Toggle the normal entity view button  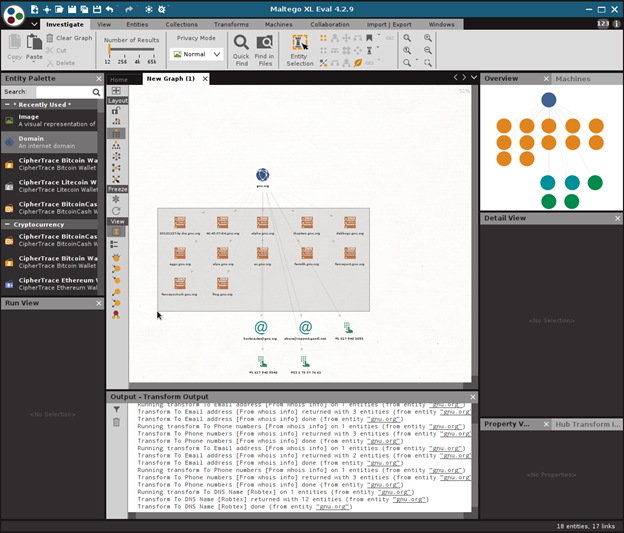point(116,232)
